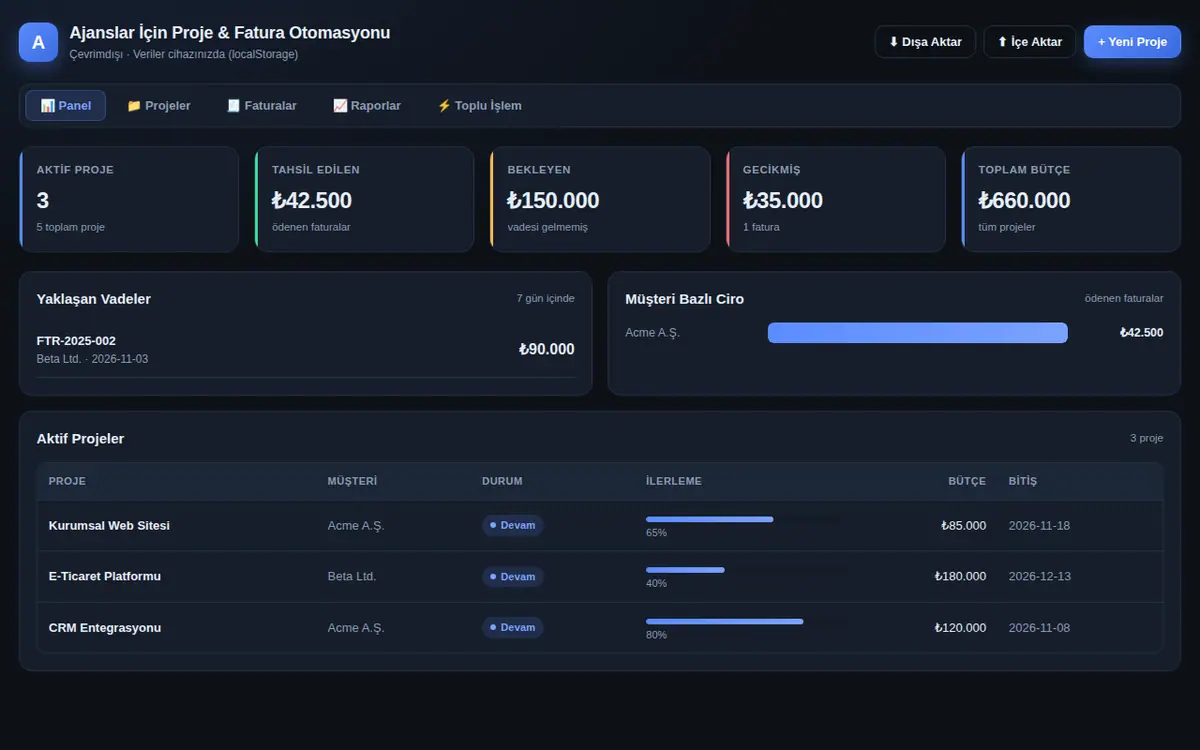Click the end date 2026-12-13
Screen dimensions: 1200x750
tap(1039, 577)
